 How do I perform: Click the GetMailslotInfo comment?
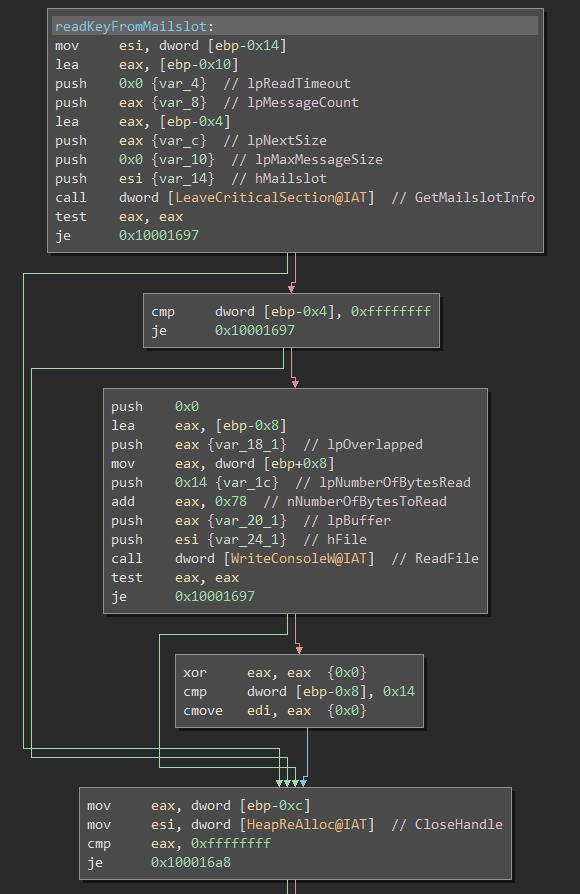[463, 197]
